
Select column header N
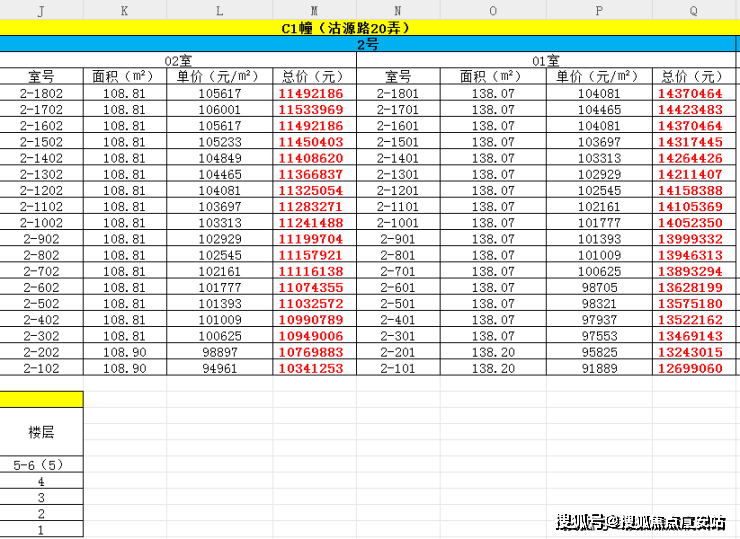[398, 10]
